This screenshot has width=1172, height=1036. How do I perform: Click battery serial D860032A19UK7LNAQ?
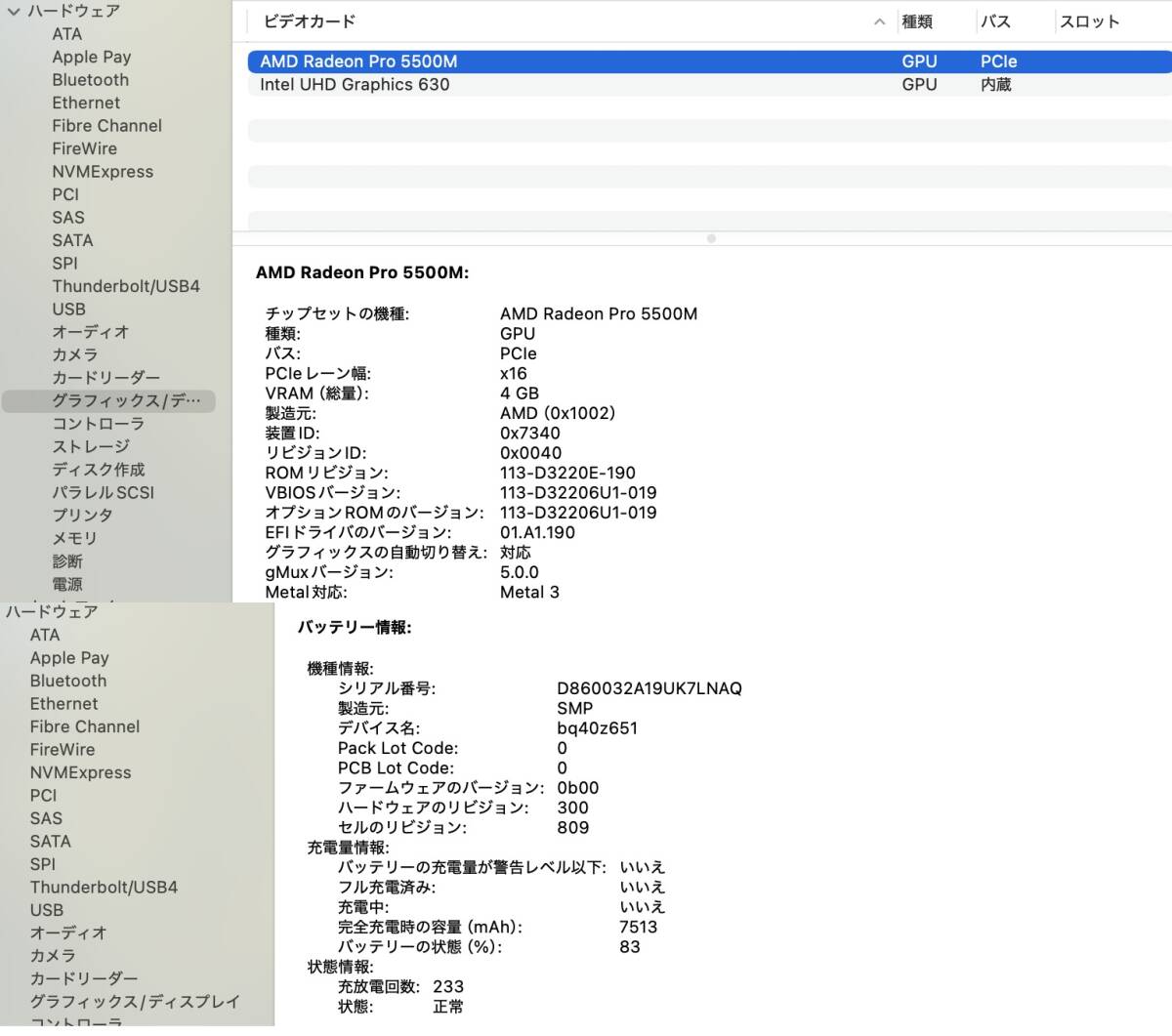click(649, 688)
